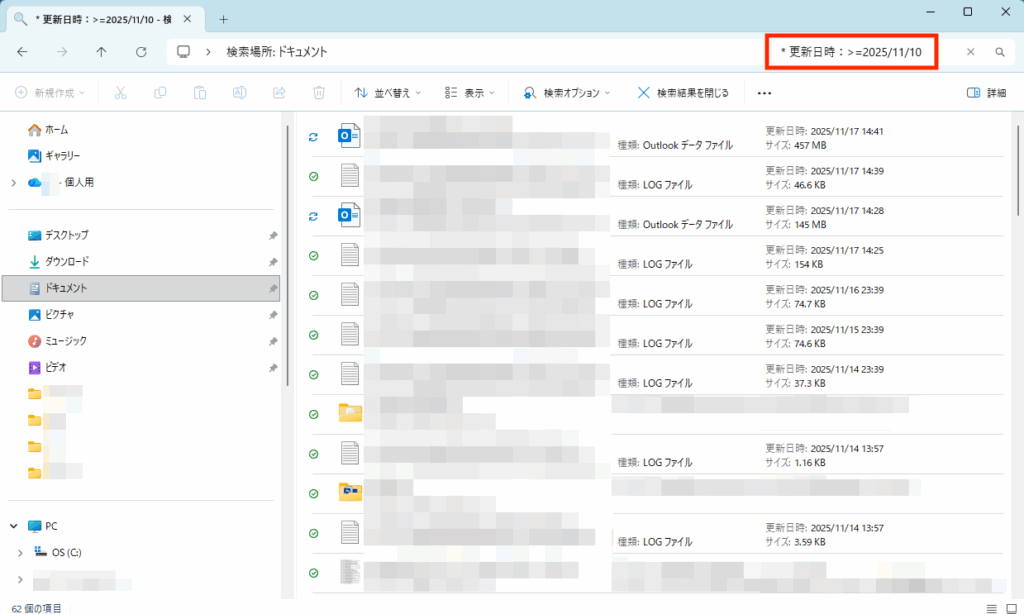Viewport: 1024px width, 614px height.
Task: Click the Refresh icon in navigation bar
Action: click(141, 52)
